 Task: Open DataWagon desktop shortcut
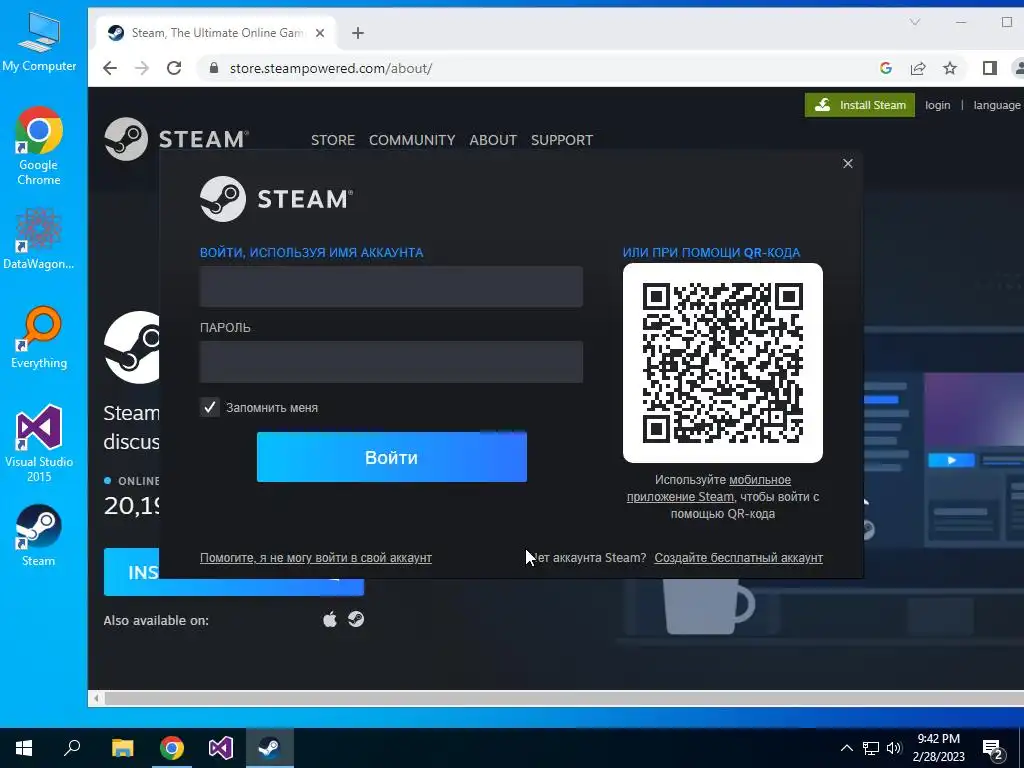click(x=39, y=238)
